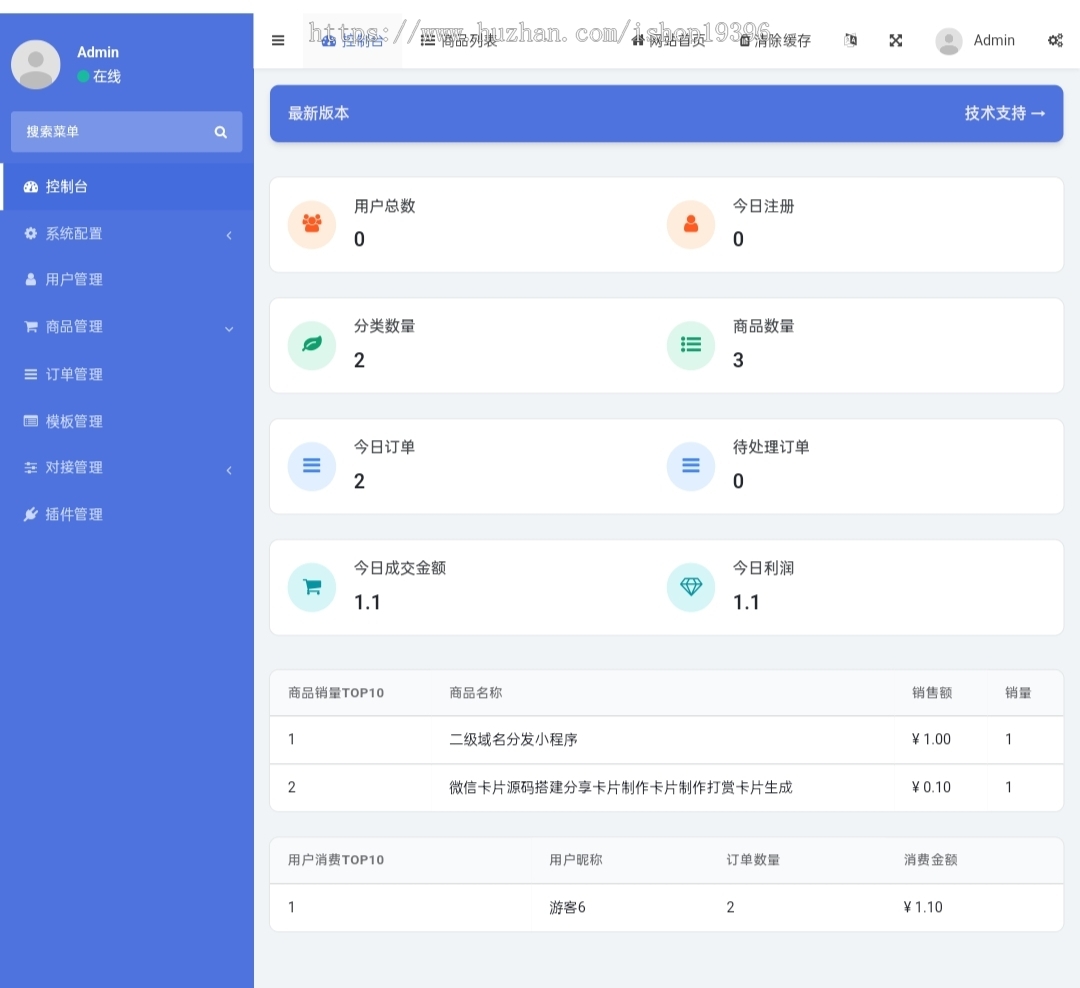
Task: Select the 游客6 user name cell
Action: [567, 907]
